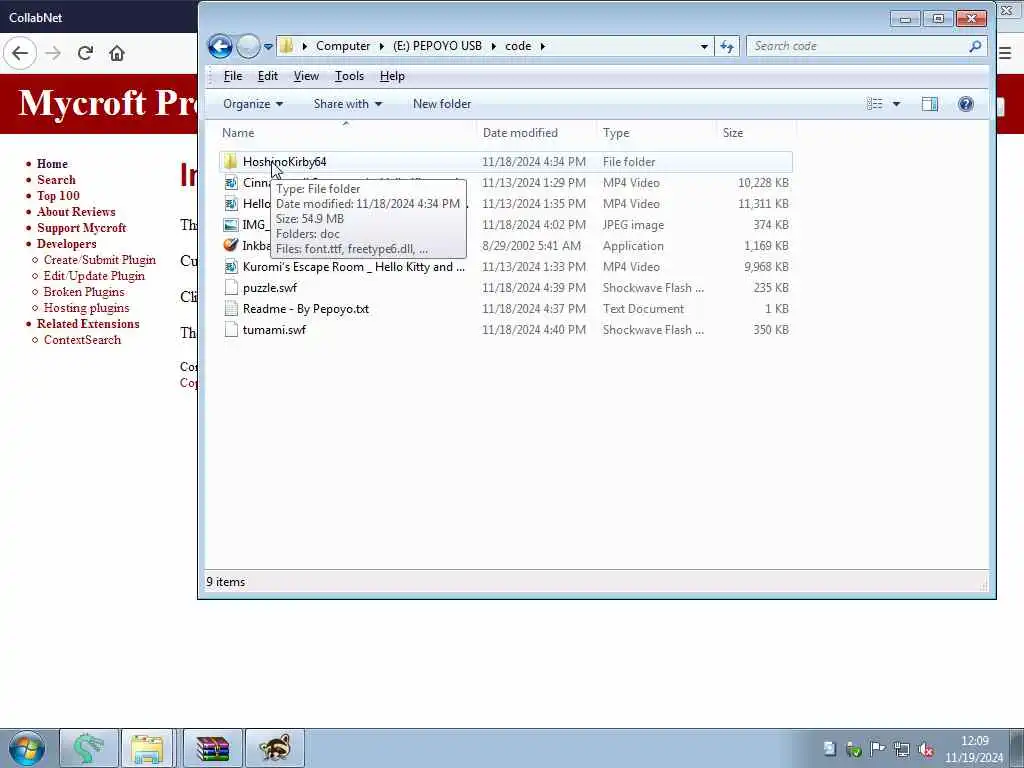Viewport: 1024px width, 768px height.
Task: Open the Tools menu
Action: pyautogui.click(x=349, y=76)
